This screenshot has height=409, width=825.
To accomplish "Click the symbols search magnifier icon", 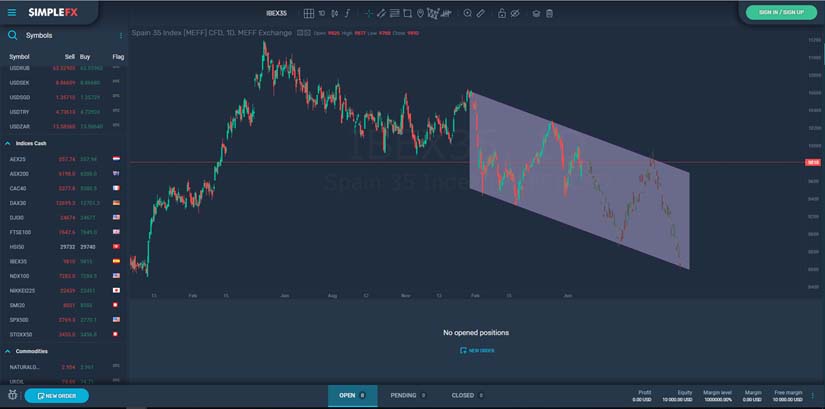I will tap(13, 35).
